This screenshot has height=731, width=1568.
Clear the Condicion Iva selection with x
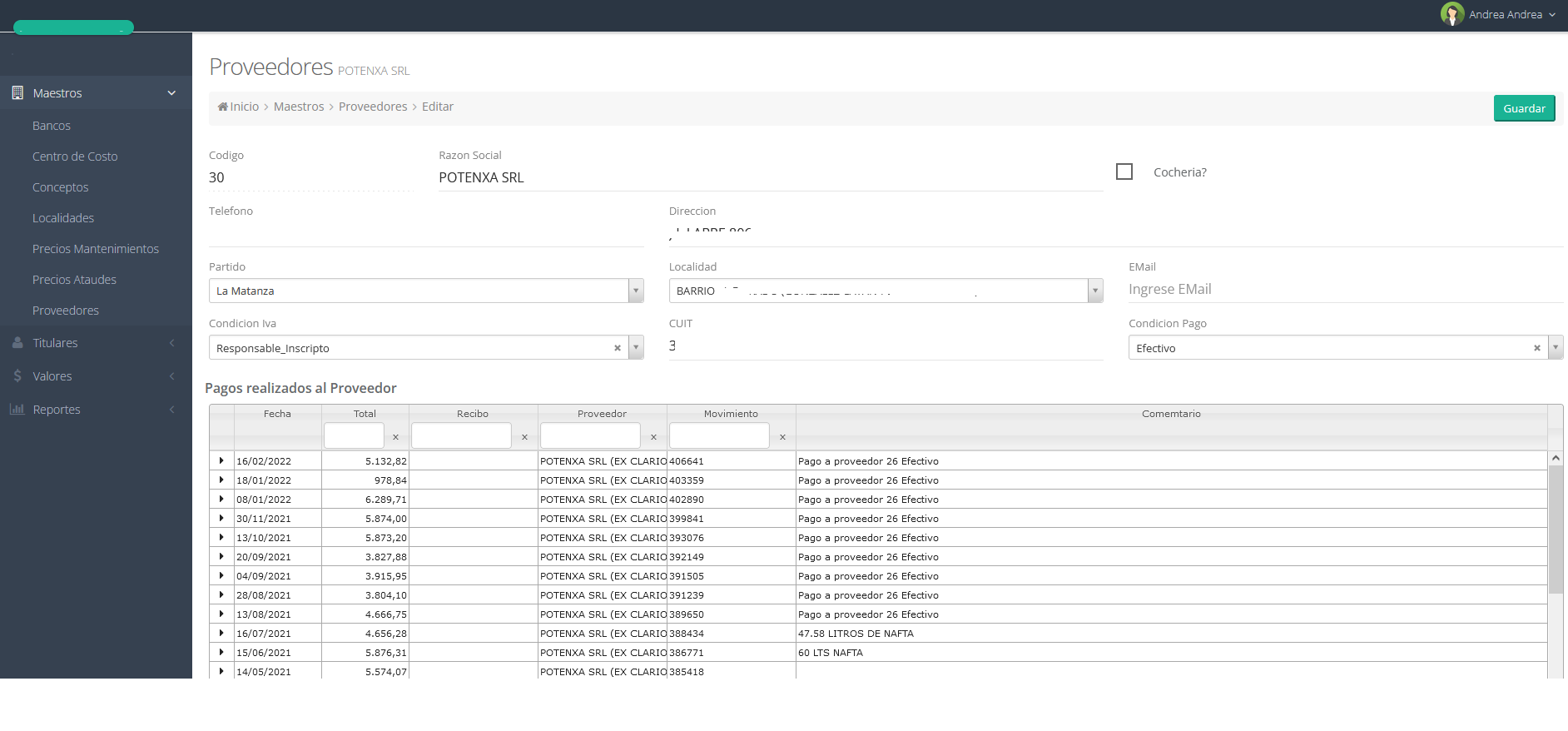click(617, 348)
